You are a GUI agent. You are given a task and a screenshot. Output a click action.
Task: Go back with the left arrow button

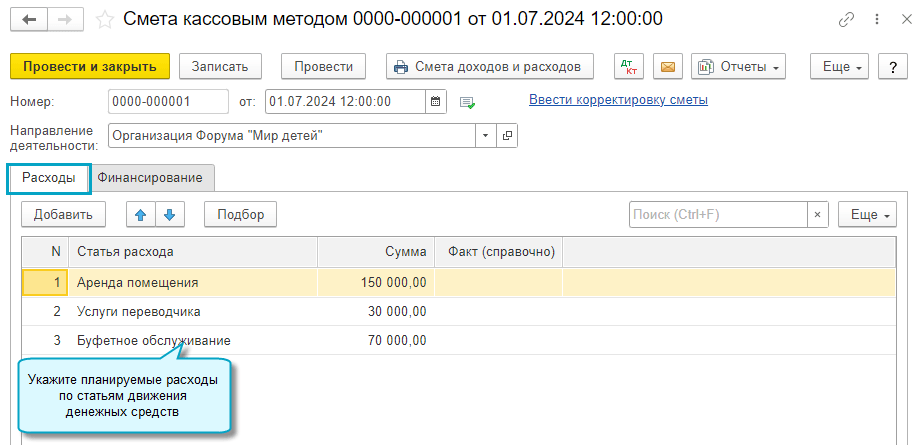(29, 20)
